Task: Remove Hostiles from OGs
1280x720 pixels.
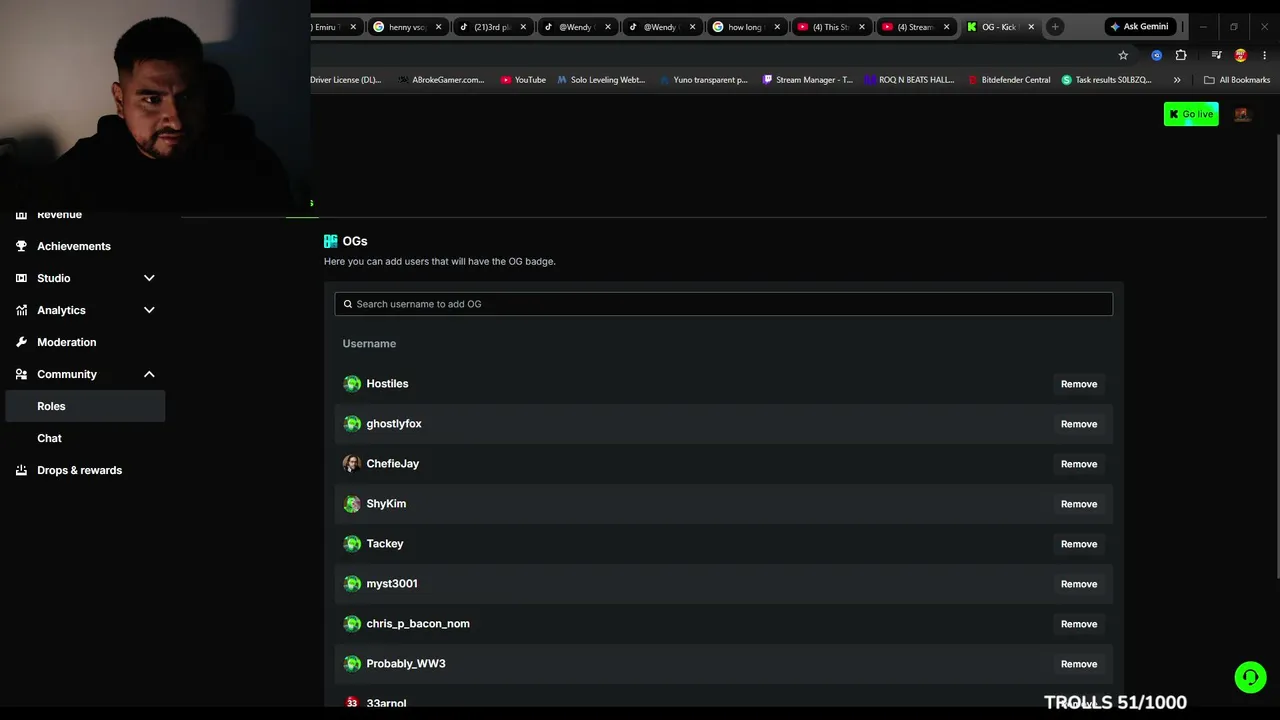Action: click(1079, 384)
